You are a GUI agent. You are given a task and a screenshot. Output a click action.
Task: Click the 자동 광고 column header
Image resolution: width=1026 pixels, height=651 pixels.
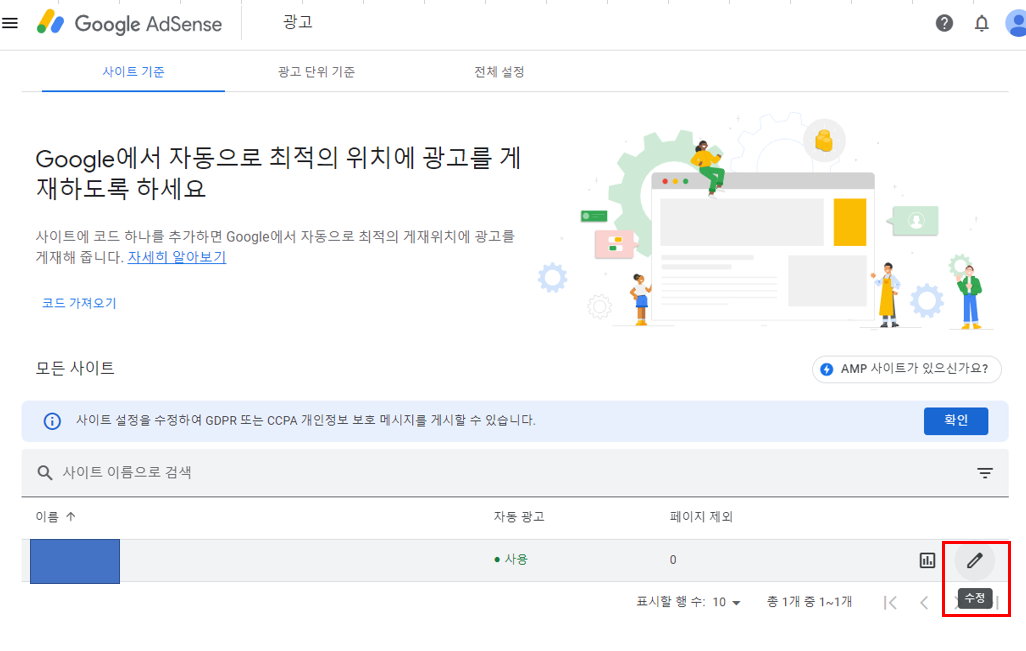518,517
